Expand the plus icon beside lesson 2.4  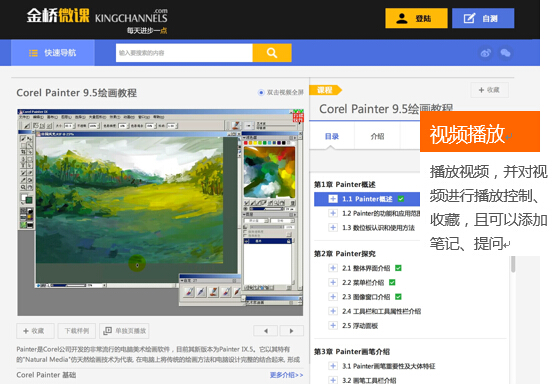333,311
